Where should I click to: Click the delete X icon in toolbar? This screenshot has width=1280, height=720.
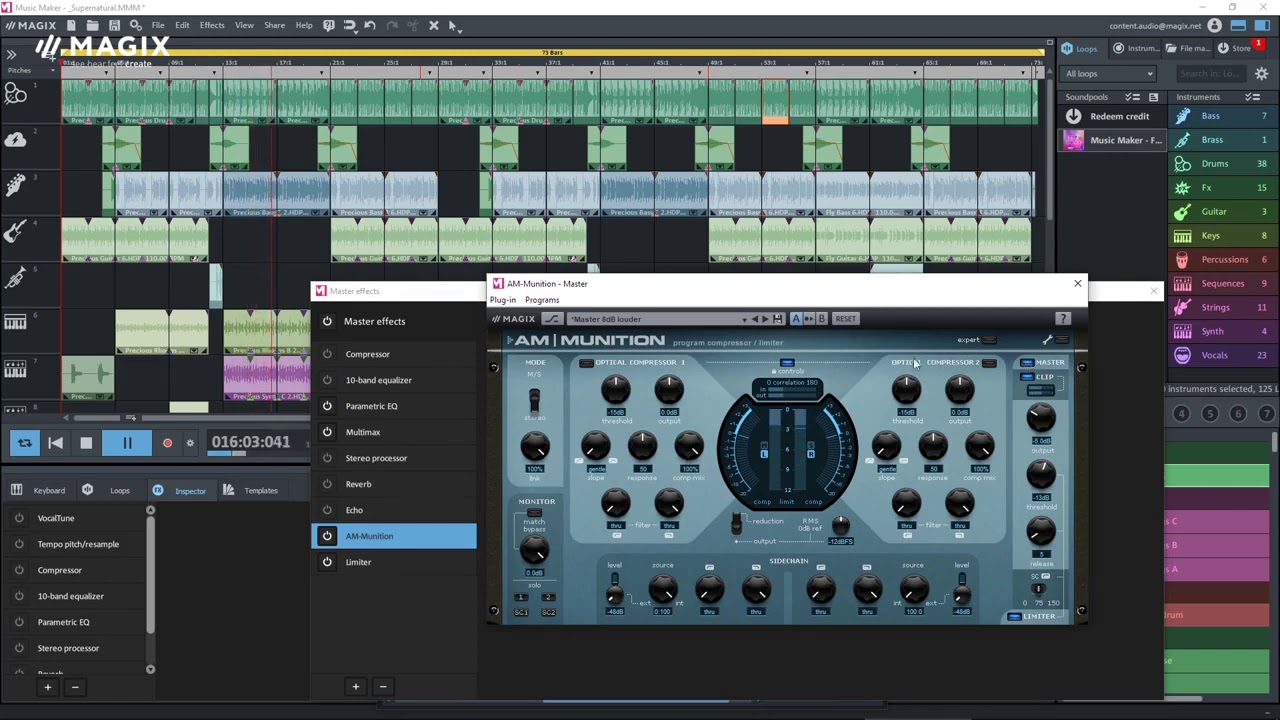(x=433, y=25)
